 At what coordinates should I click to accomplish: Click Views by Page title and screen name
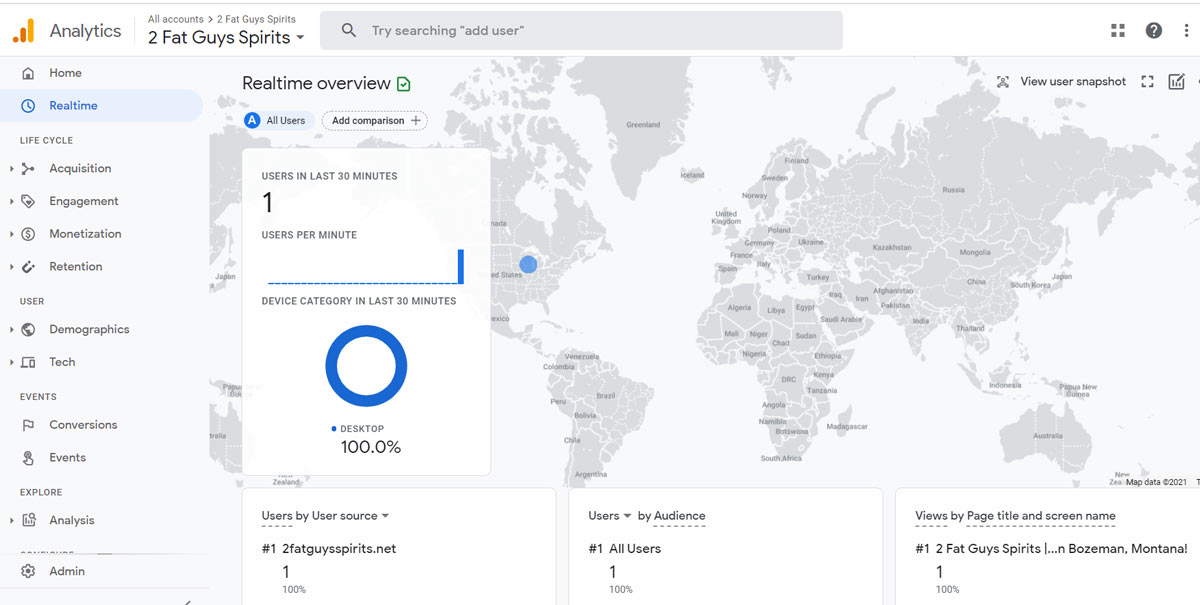[x=1015, y=516]
